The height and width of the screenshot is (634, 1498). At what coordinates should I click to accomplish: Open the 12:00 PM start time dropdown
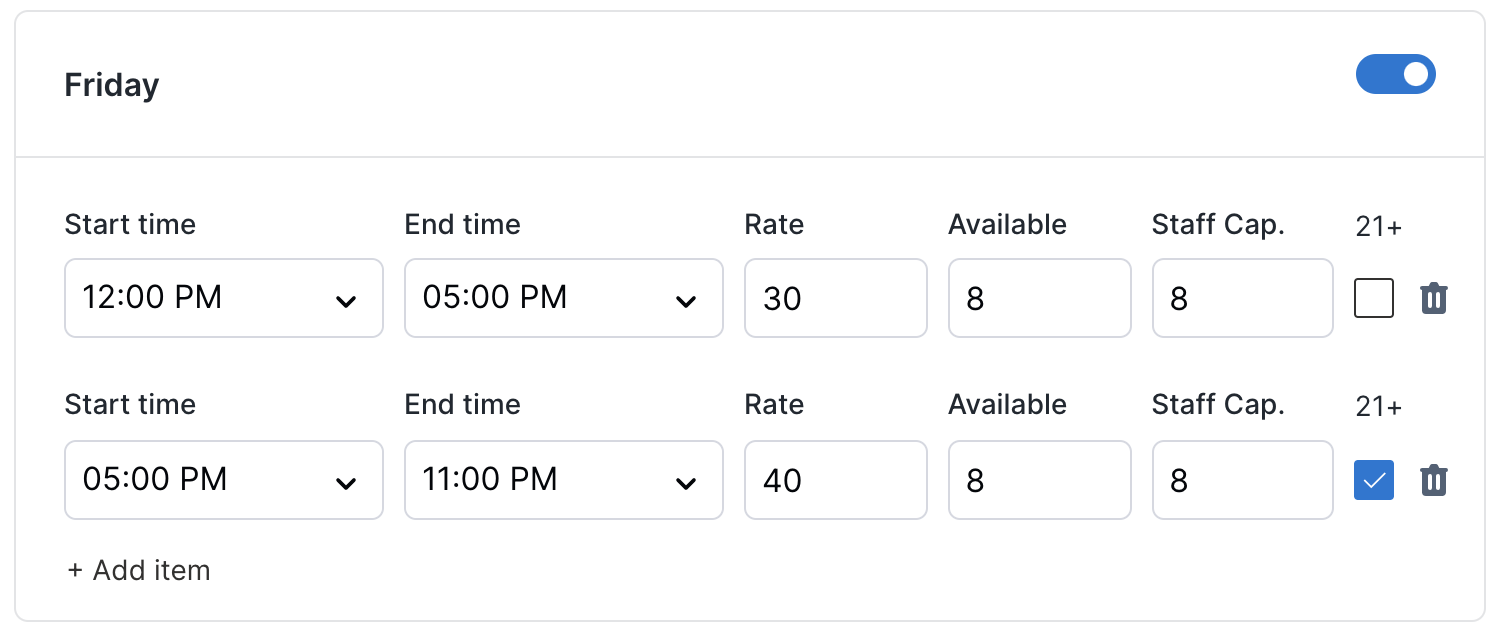click(223, 299)
